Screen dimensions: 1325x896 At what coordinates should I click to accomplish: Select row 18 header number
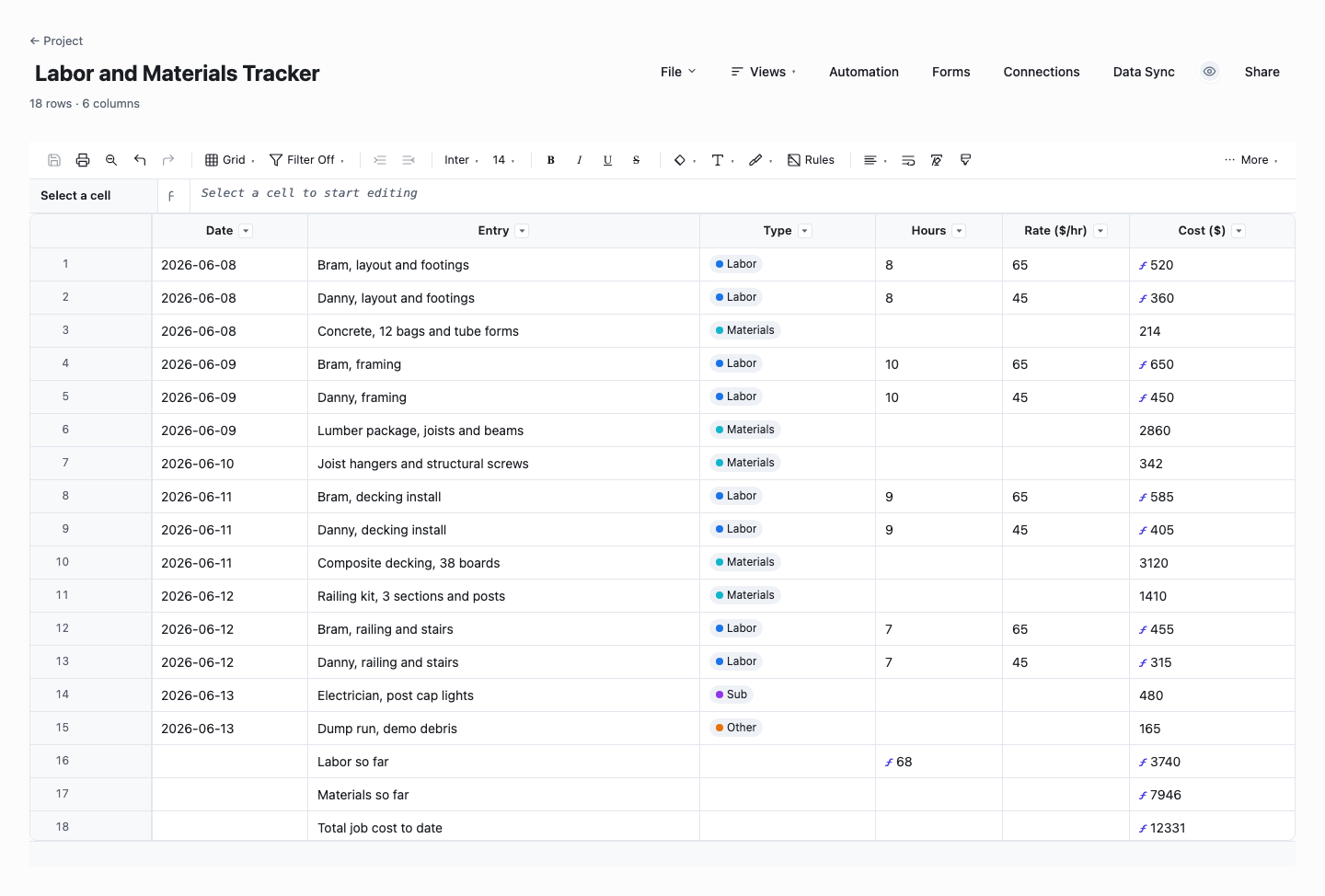click(x=90, y=827)
